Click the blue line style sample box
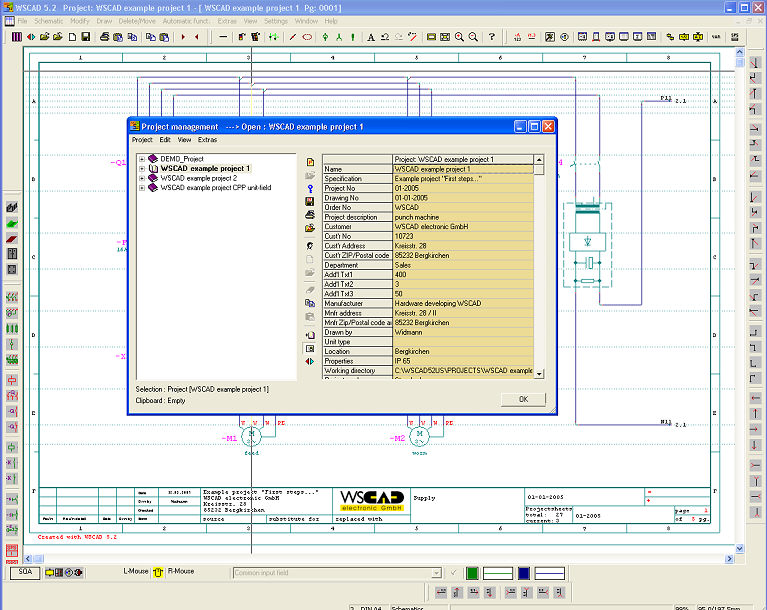This screenshot has width=767, height=610. point(550,573)
